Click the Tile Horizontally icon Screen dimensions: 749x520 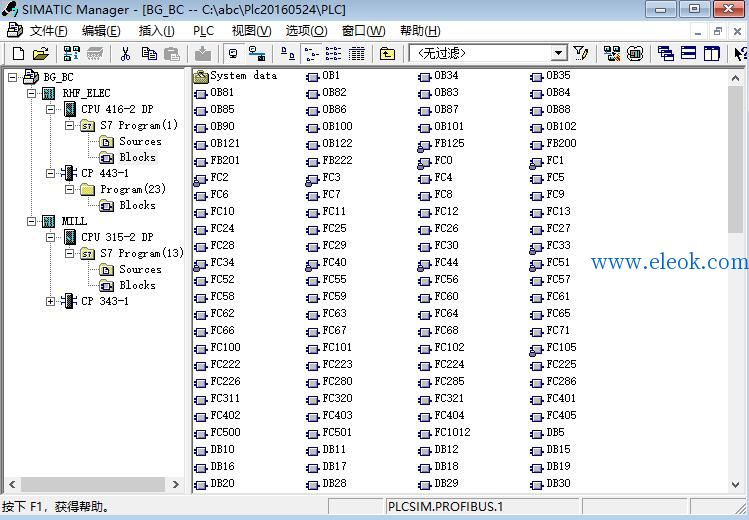click(688, 53)
